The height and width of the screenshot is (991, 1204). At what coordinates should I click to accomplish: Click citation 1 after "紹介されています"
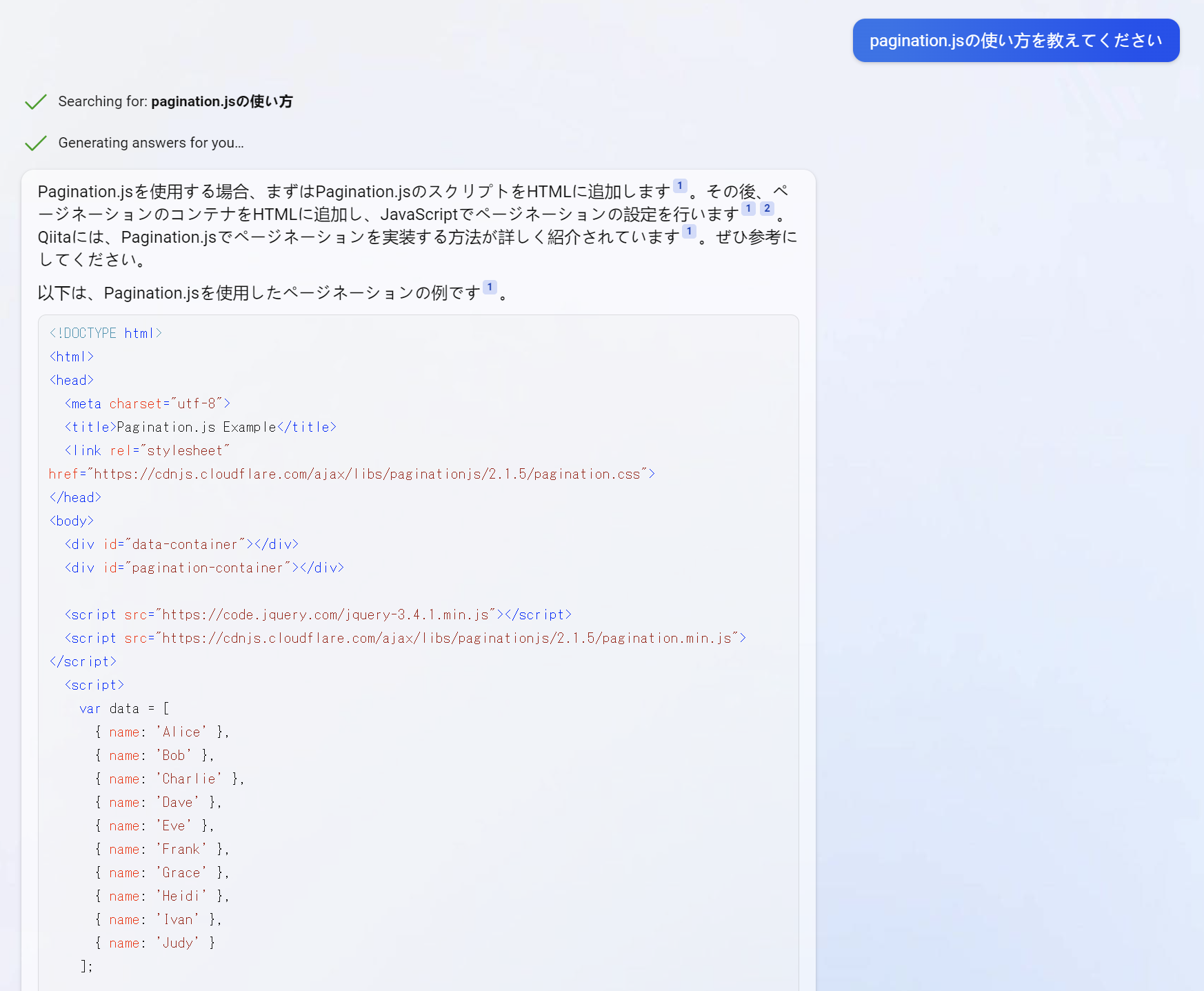[x=689, y=232]
